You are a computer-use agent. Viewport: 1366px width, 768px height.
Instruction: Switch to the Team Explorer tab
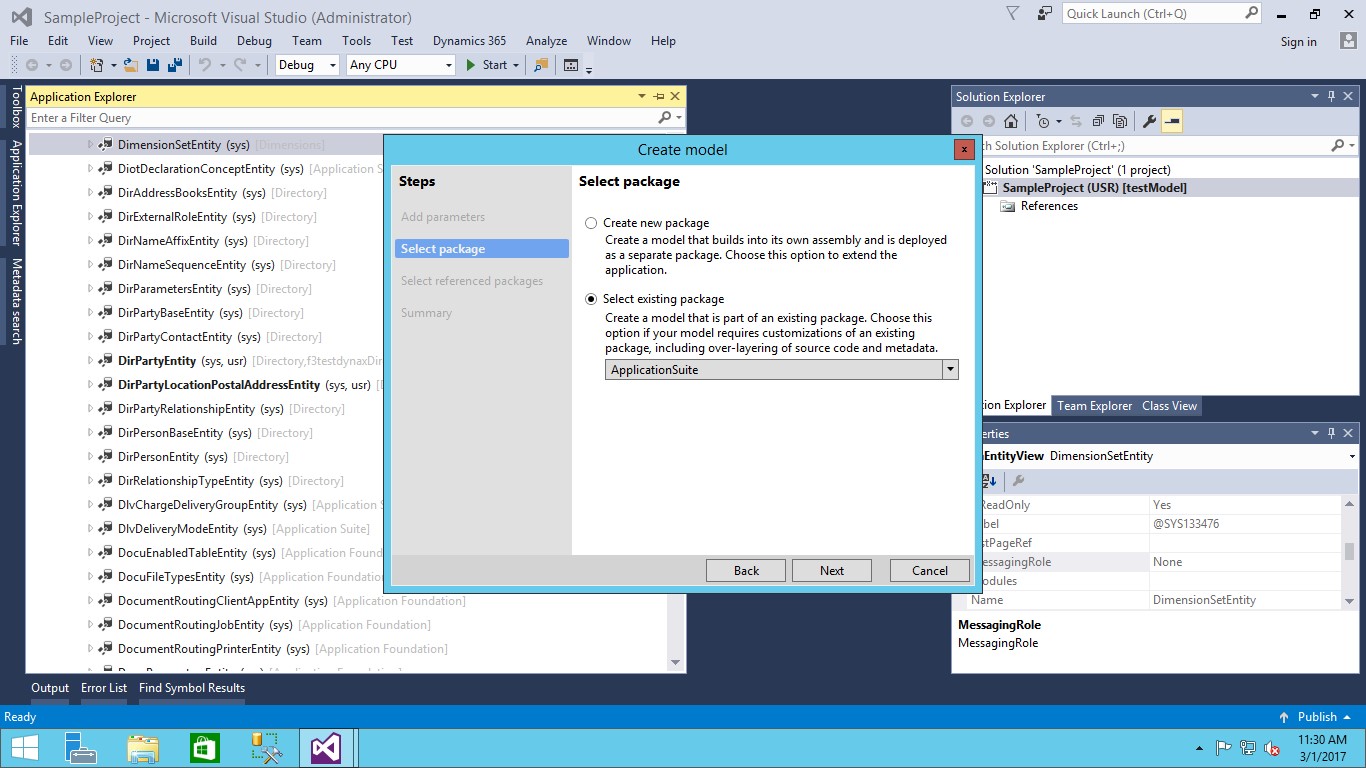click(1094, 406)
